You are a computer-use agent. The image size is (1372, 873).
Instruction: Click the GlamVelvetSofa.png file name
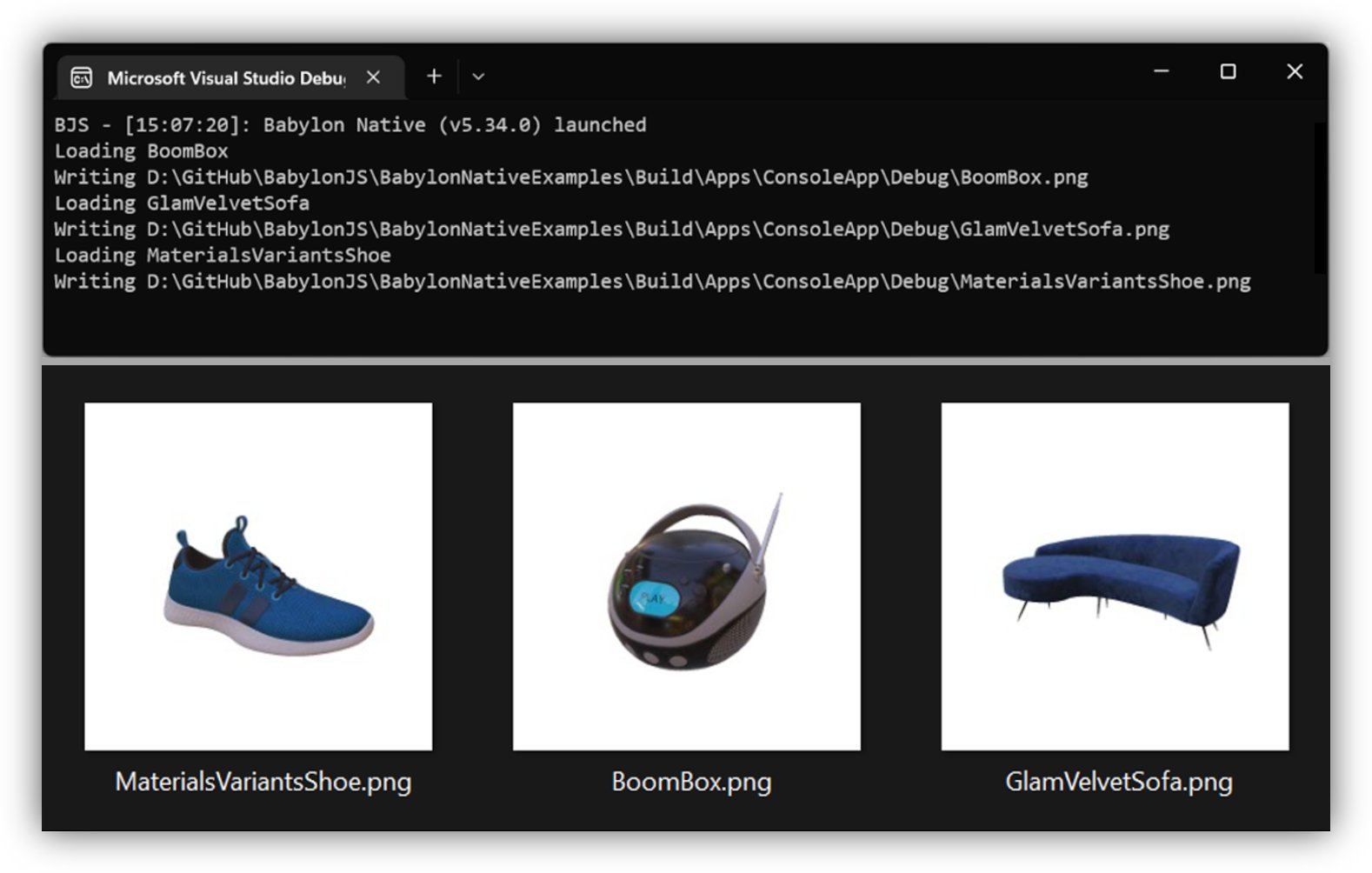(1119, 782)
